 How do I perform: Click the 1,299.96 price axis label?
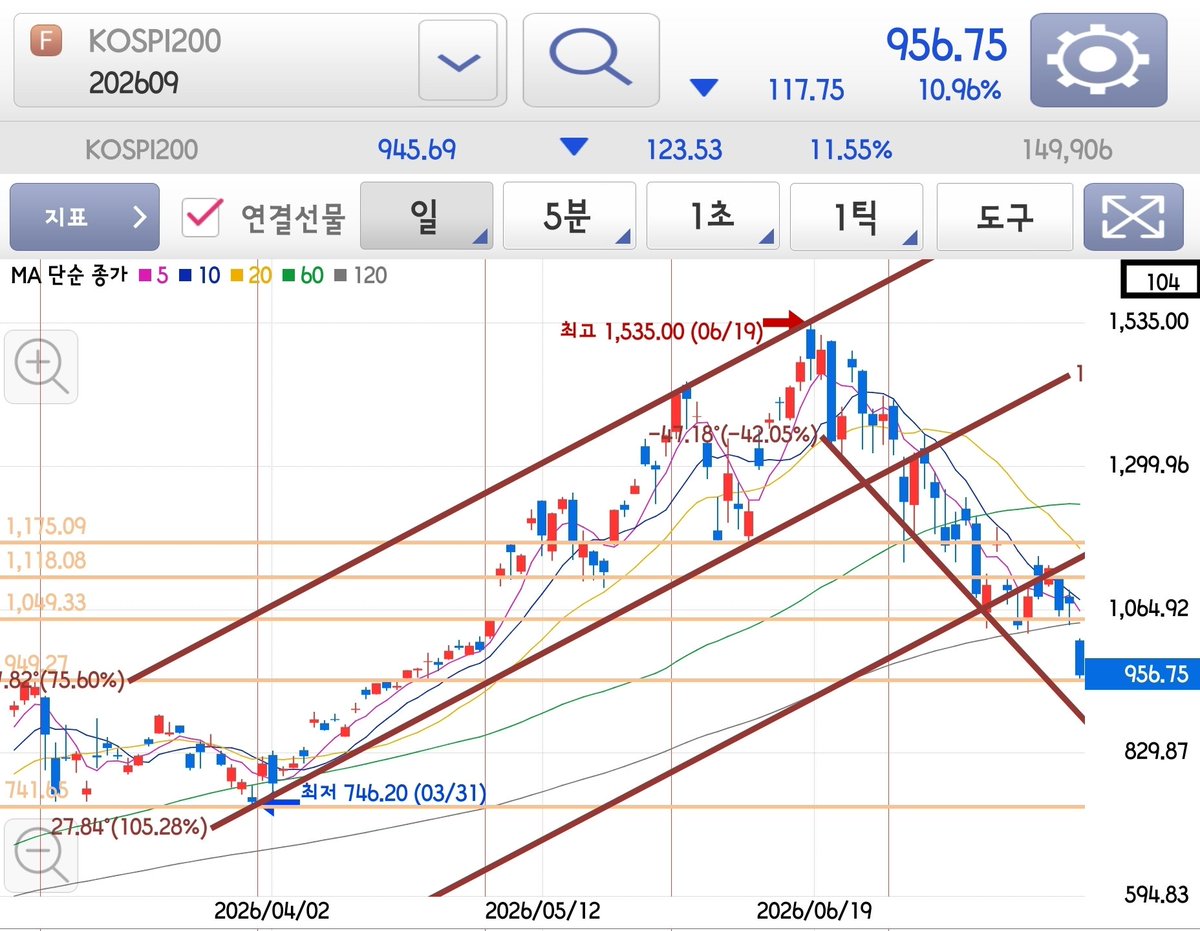coord(1148,464)
